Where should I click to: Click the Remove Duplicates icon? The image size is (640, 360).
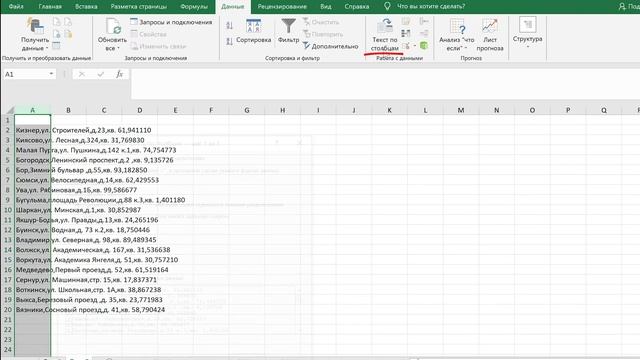pyautogui.click(x=406, y=33)
